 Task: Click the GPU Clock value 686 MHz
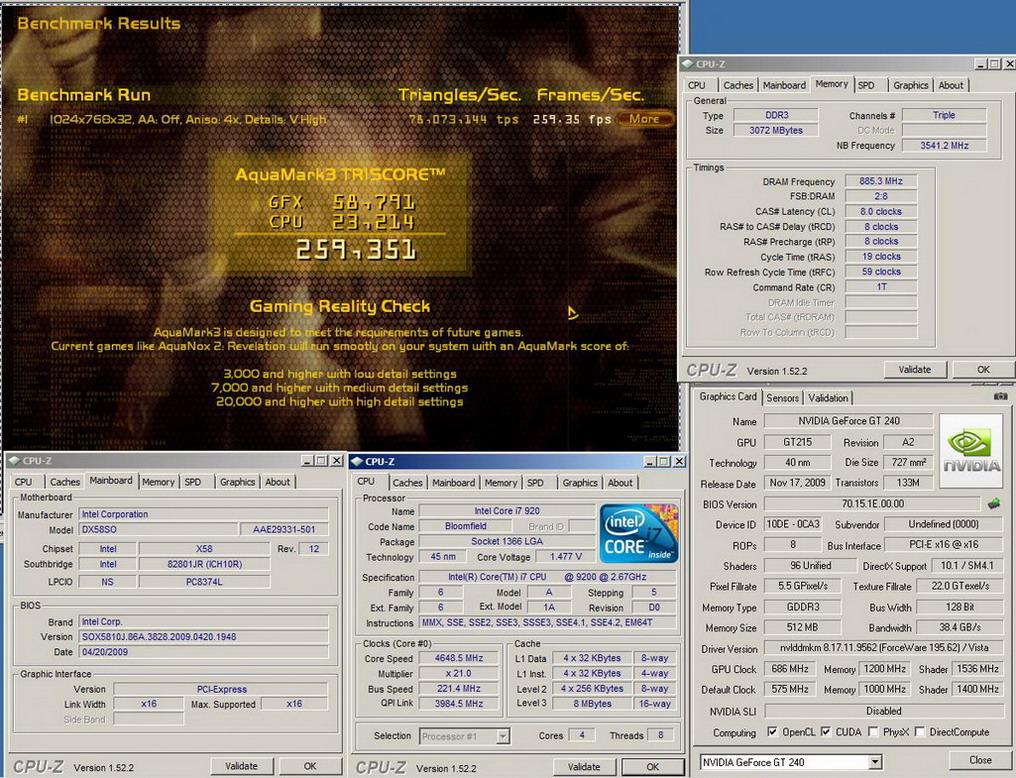(x=790, y=668)
